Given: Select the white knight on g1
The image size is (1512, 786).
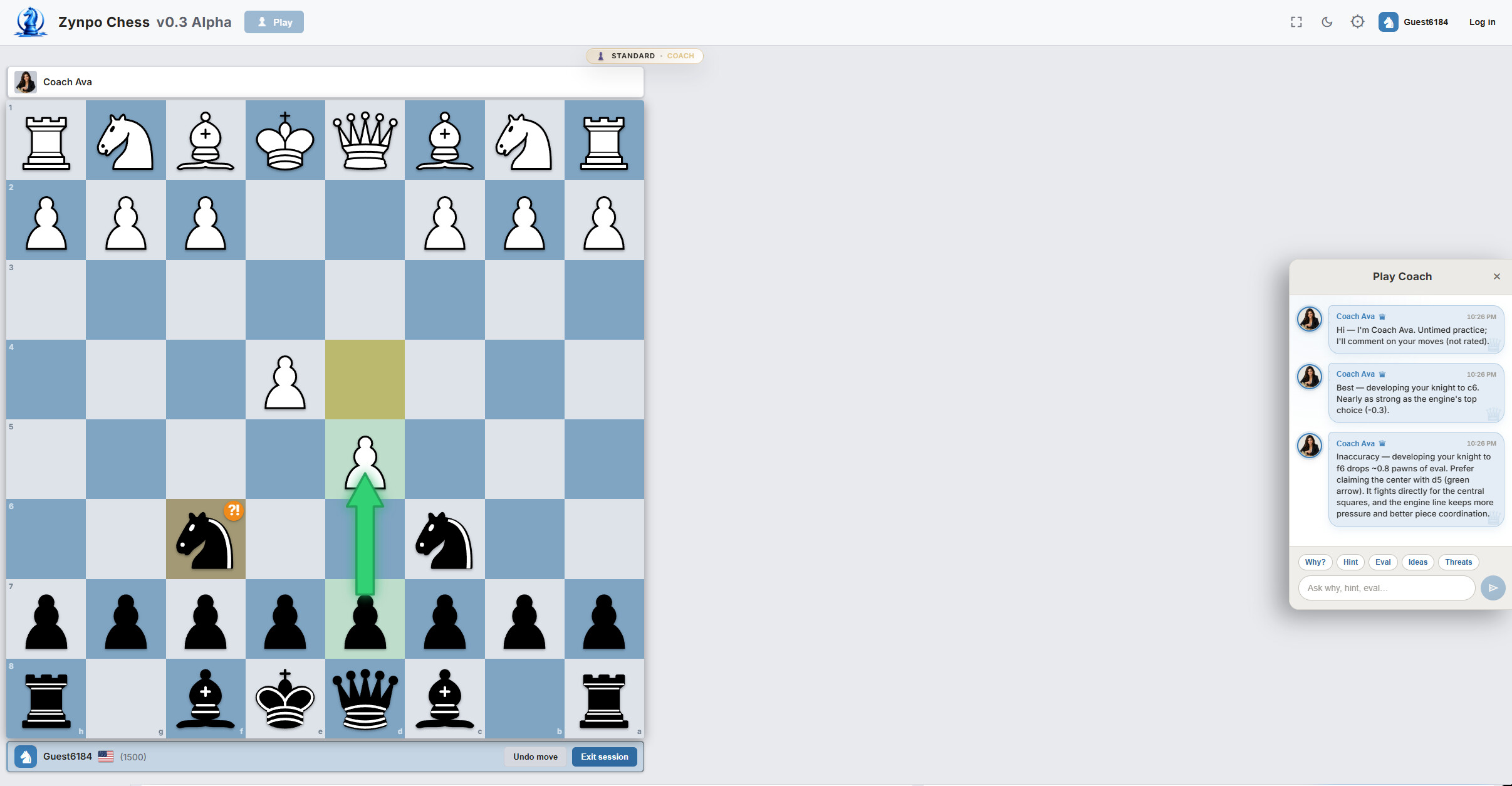Looking at the screenshot, I should point(125,140).
